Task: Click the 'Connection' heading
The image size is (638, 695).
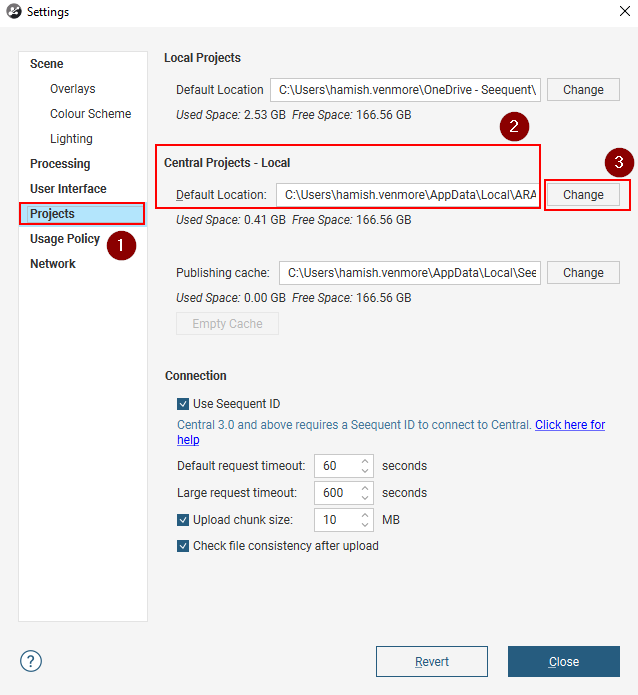Action: (x=196, y=375)
